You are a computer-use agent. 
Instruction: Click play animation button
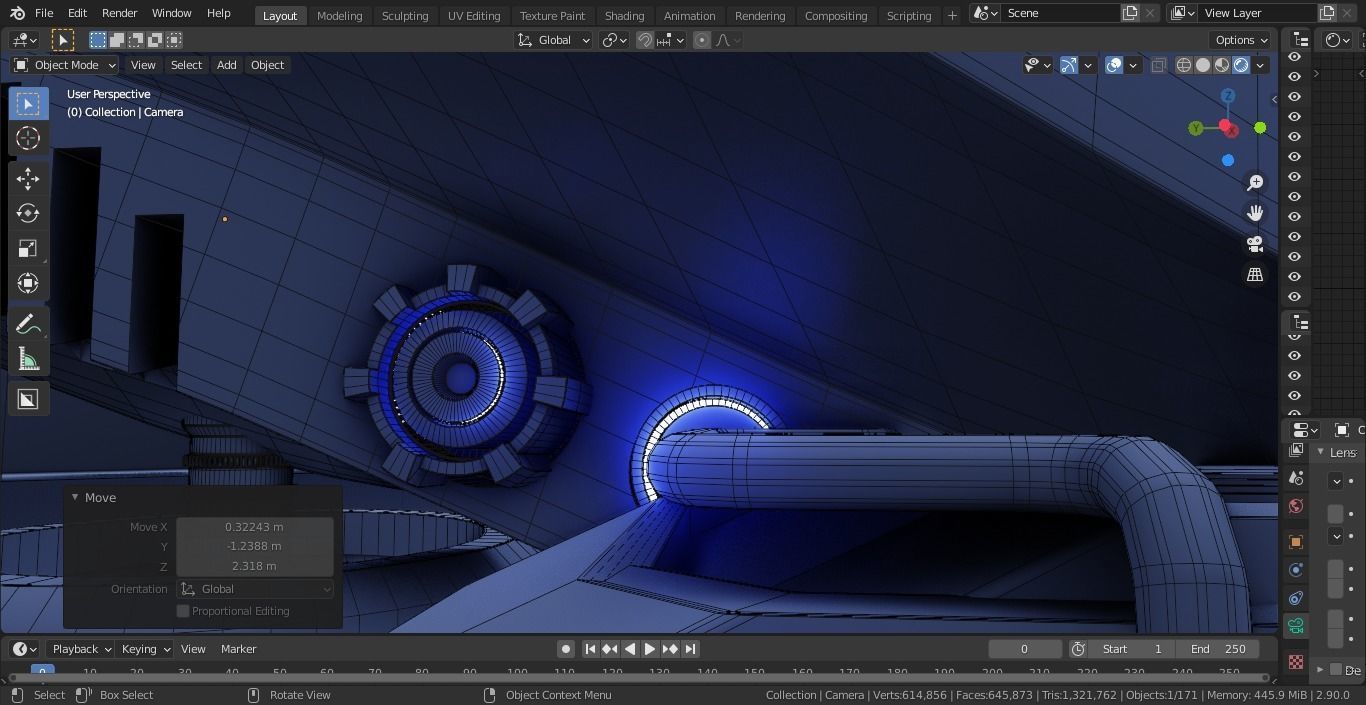click(x=650, y=649)
